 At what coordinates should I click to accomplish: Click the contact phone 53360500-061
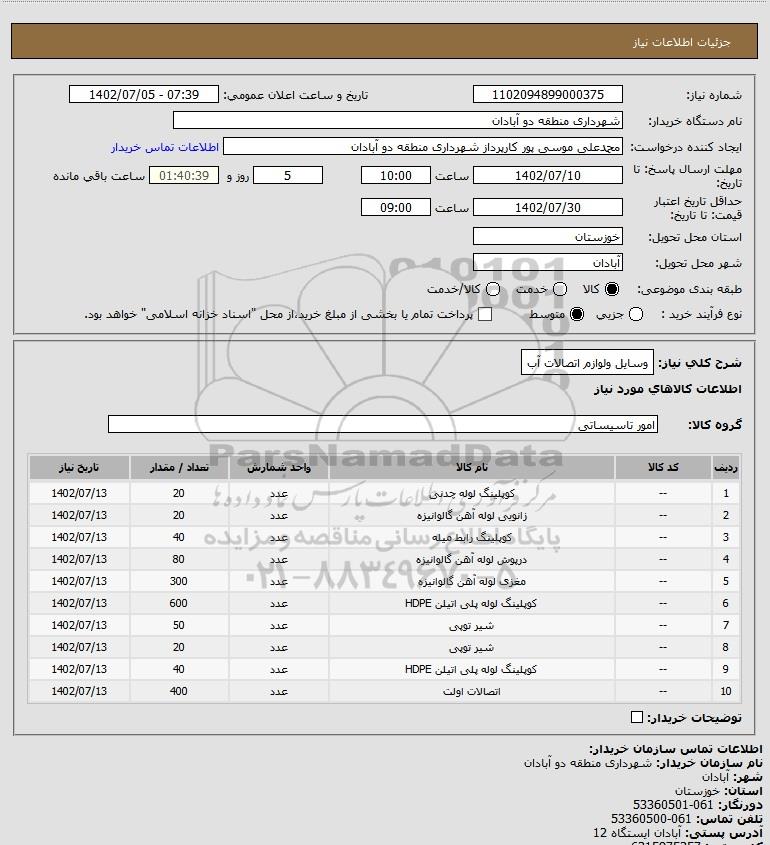(651, 819)
